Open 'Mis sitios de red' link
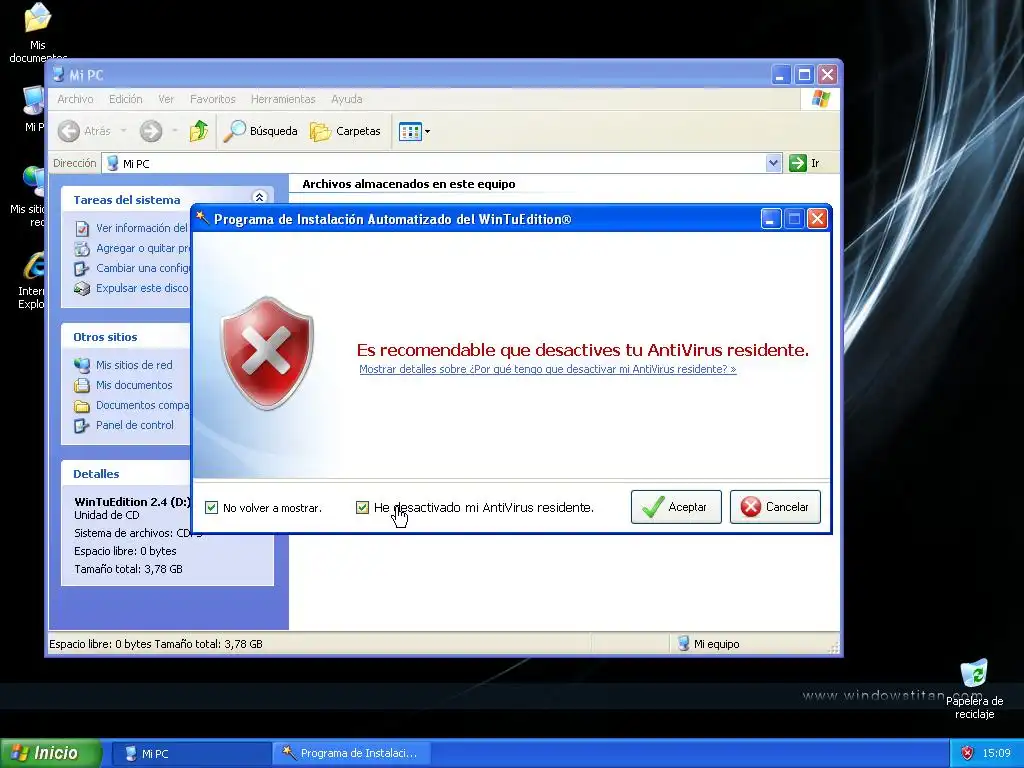This screenshot has height=768, width=1024. [134, 365]
